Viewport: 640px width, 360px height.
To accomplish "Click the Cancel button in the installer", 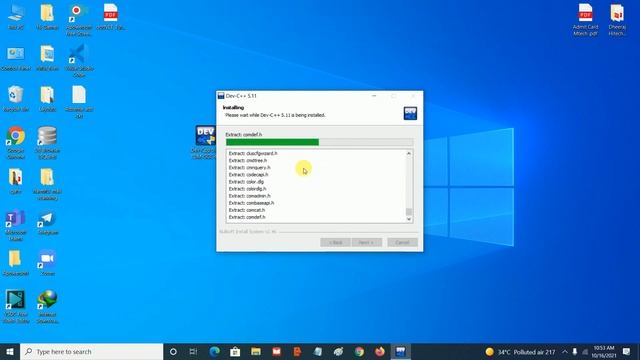I will [x=402, y=242].
